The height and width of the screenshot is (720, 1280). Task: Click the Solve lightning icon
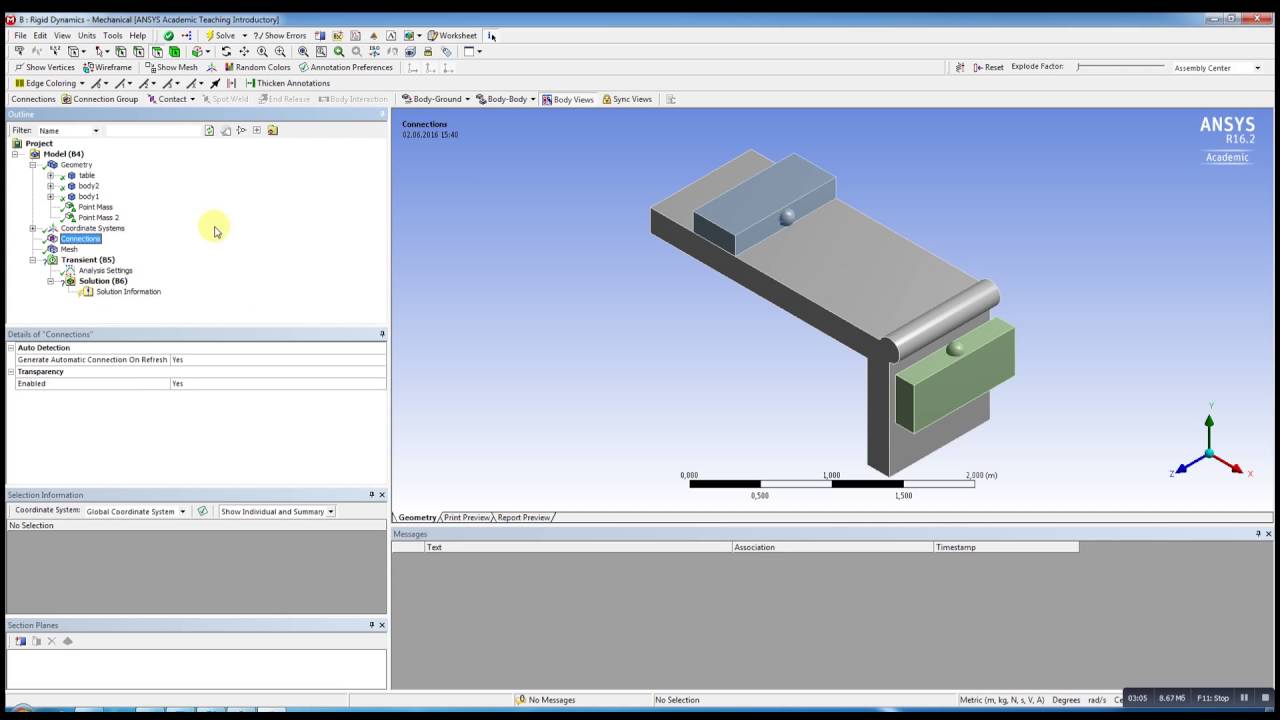(x=210, y=36)
